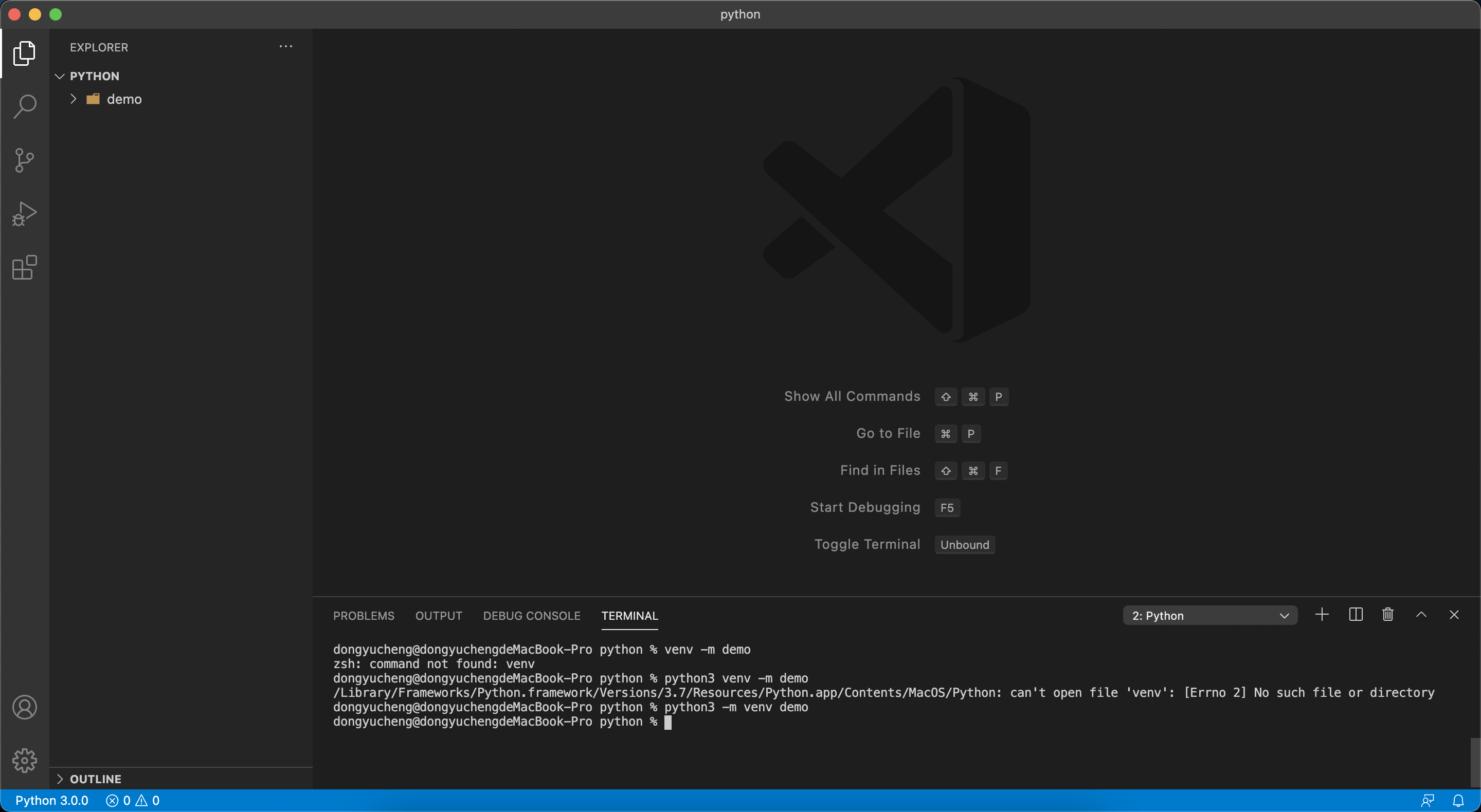Close the terminal panel

1454,614
